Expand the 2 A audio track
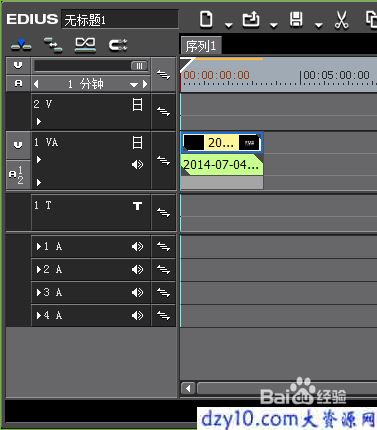The width and height of the screenshot is (377, 430). tap(39, 269)
